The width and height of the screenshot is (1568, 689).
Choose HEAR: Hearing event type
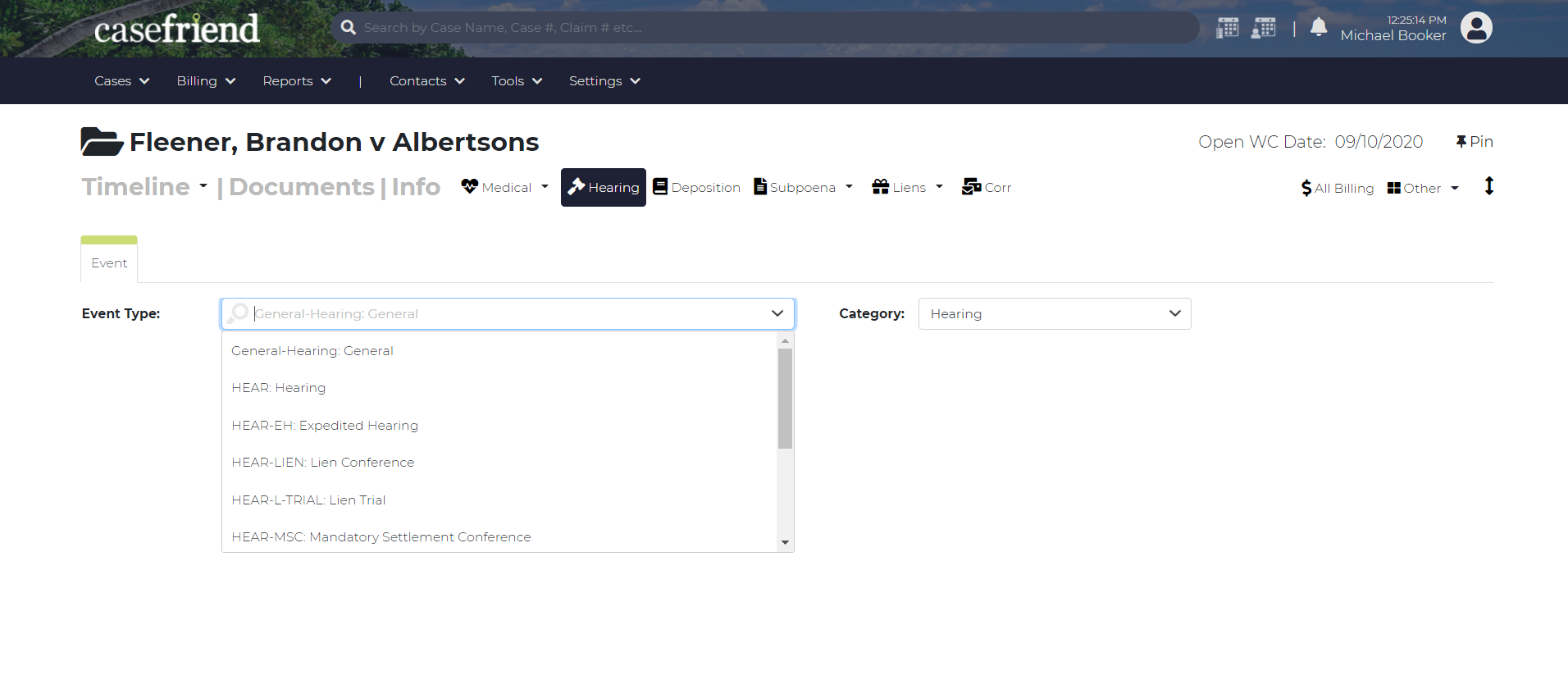click(x=499, y=388)
